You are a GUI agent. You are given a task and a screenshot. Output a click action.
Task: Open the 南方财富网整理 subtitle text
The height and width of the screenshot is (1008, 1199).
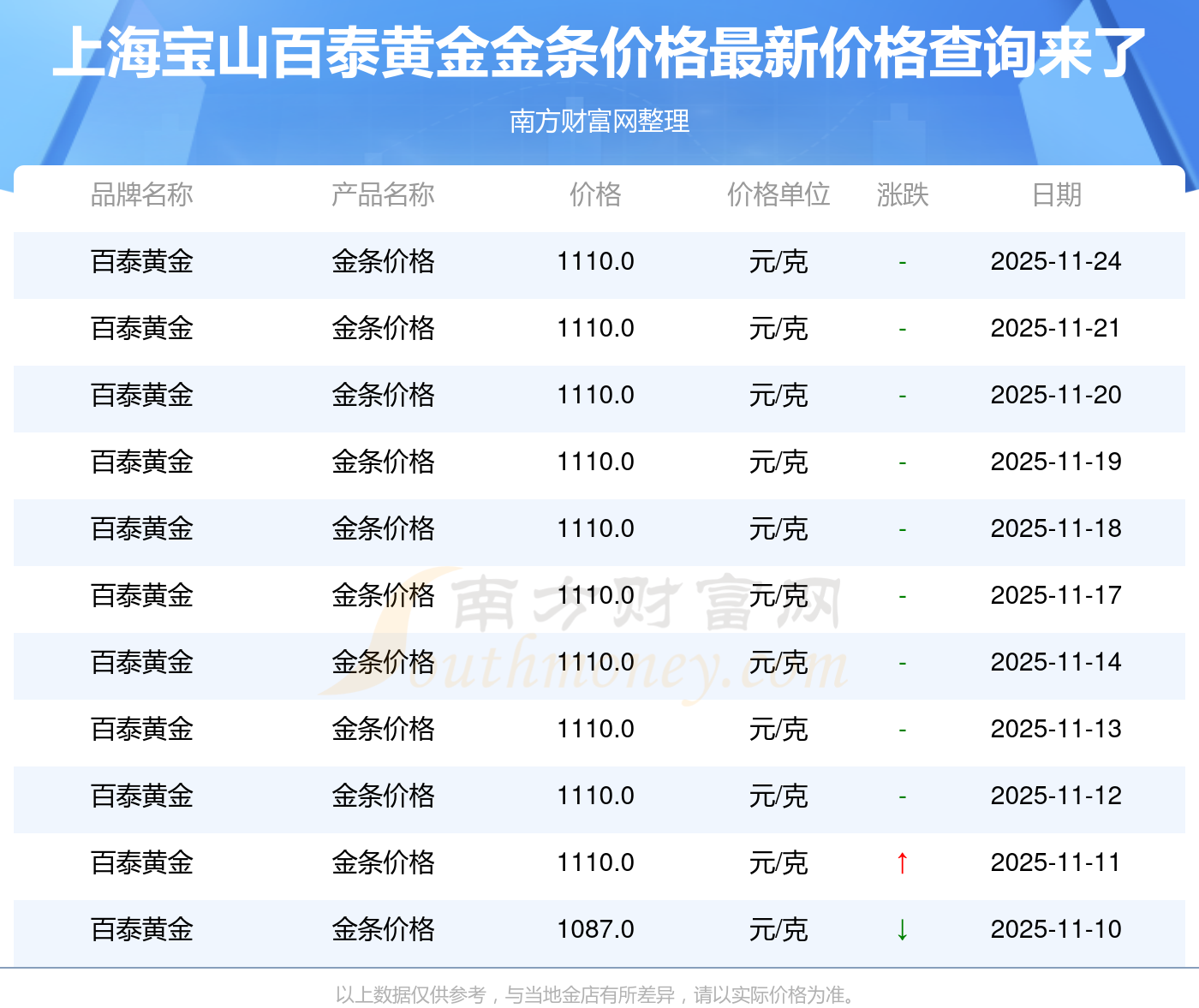[599, 121]
